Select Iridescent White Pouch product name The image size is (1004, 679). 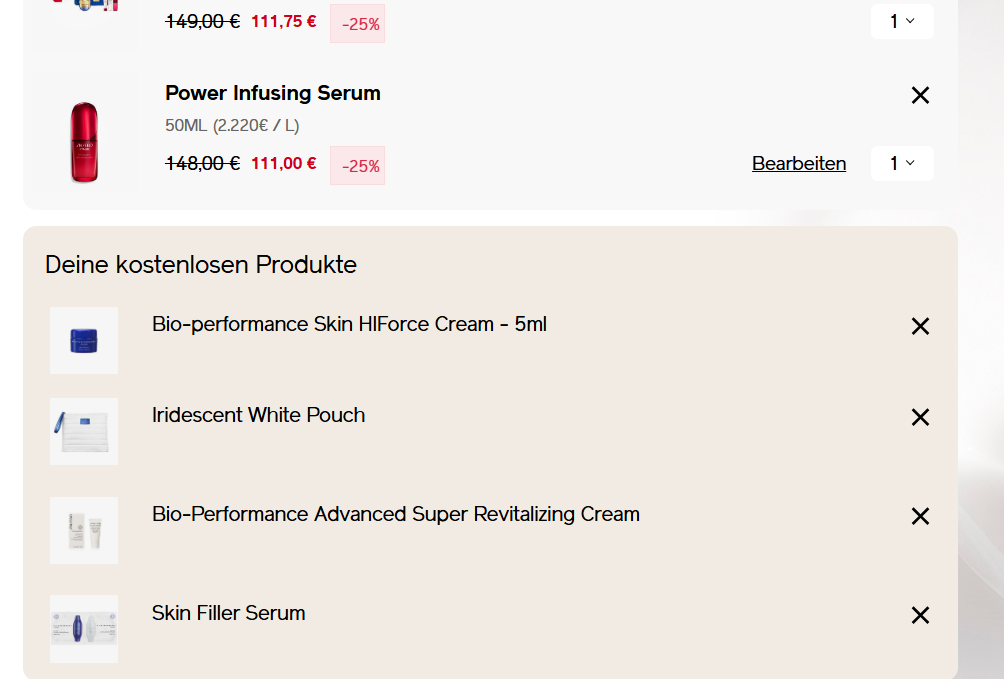tap(258, 415)
